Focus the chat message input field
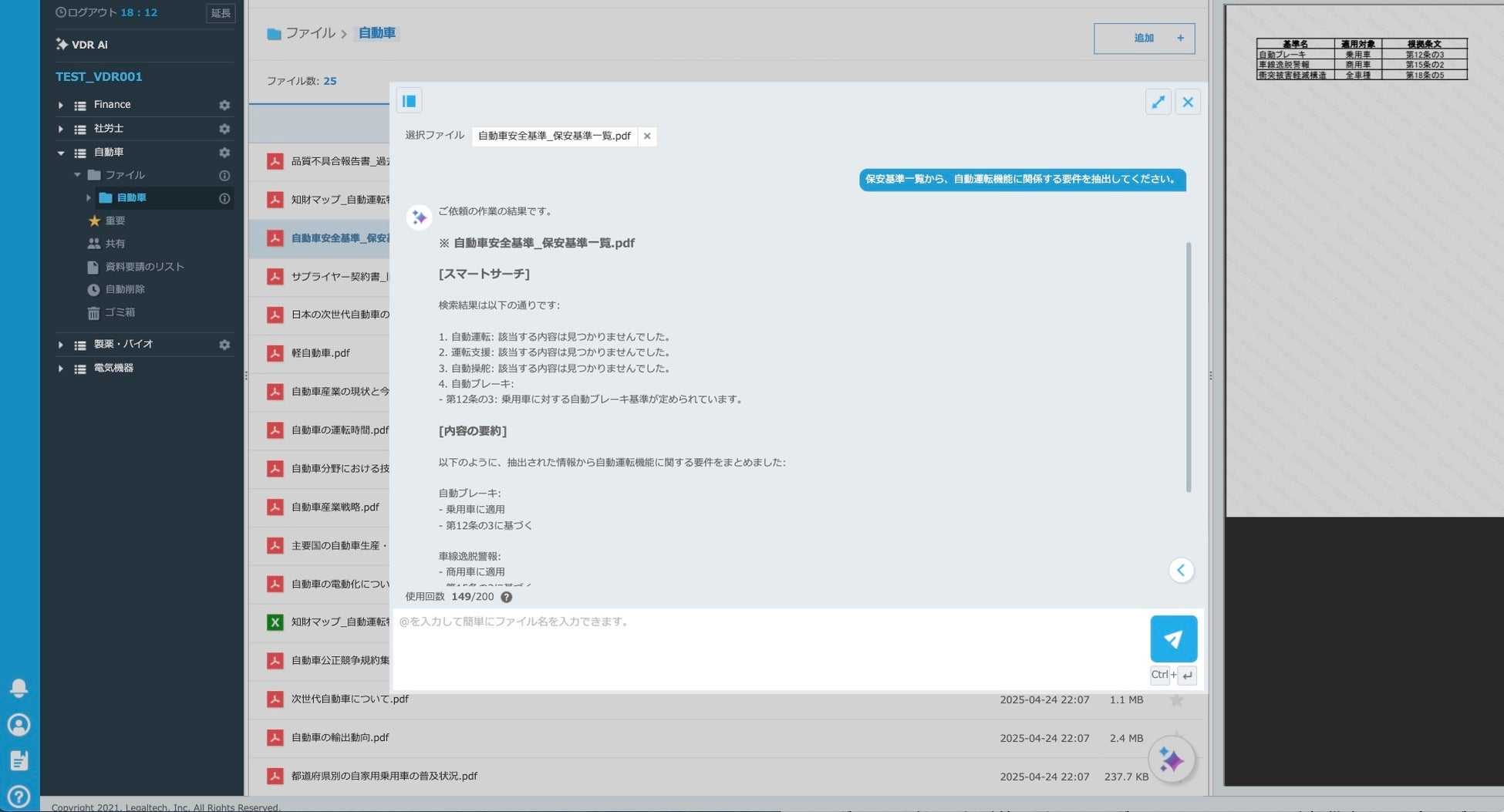The height and width of the screenshot is (812, 1504). (x=770, y=649)
